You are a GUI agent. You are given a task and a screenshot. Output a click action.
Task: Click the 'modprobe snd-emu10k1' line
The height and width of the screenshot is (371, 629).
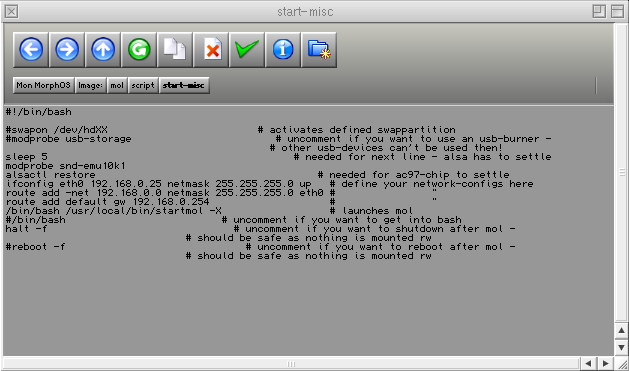coord(65,166)
